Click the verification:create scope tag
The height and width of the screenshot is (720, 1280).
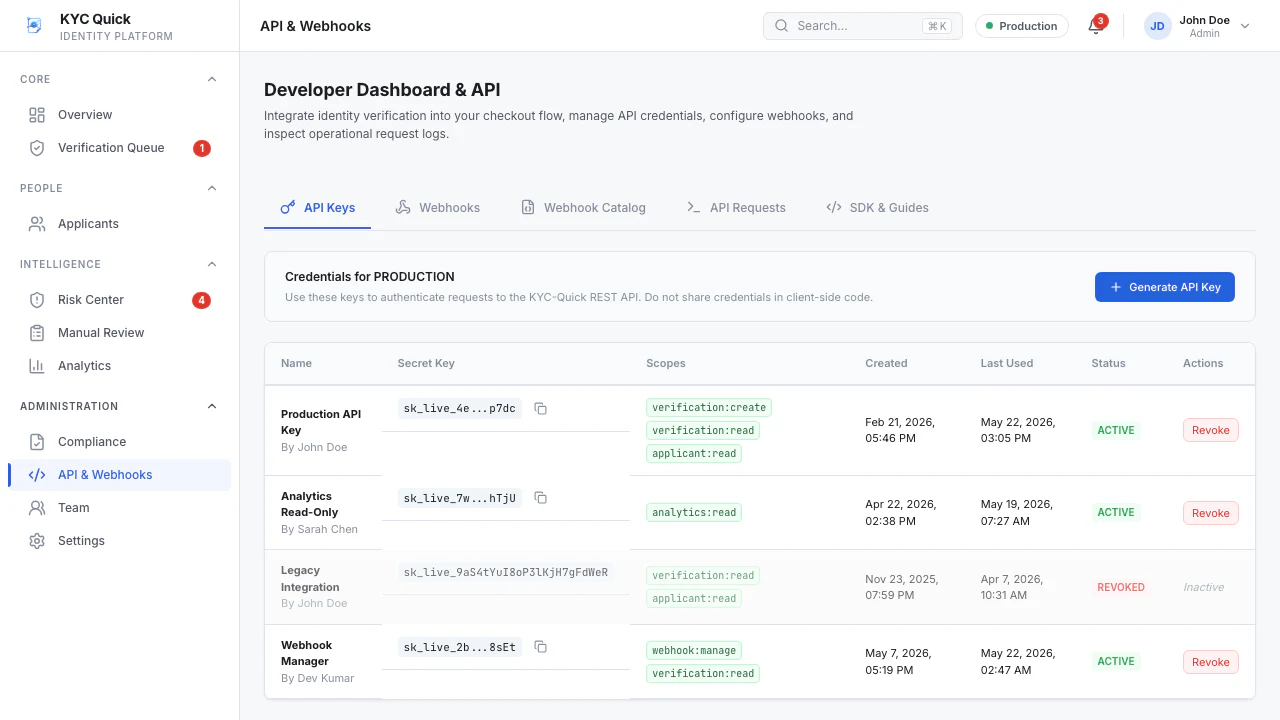pos(709,408)
